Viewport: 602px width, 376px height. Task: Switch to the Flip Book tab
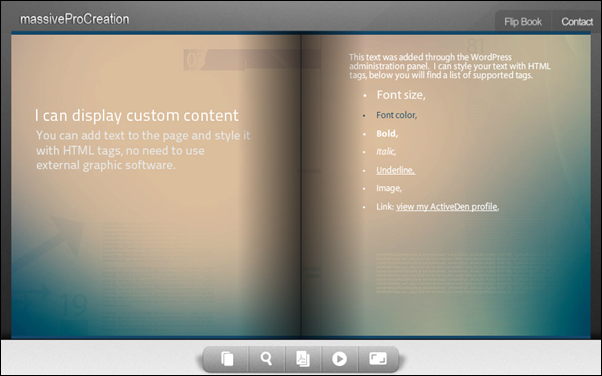tap(523, 22)
